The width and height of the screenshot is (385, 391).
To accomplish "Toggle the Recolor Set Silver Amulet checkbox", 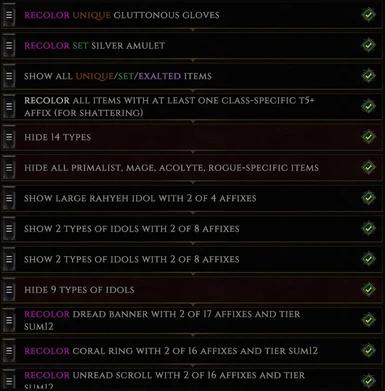I will click(368, 45).
